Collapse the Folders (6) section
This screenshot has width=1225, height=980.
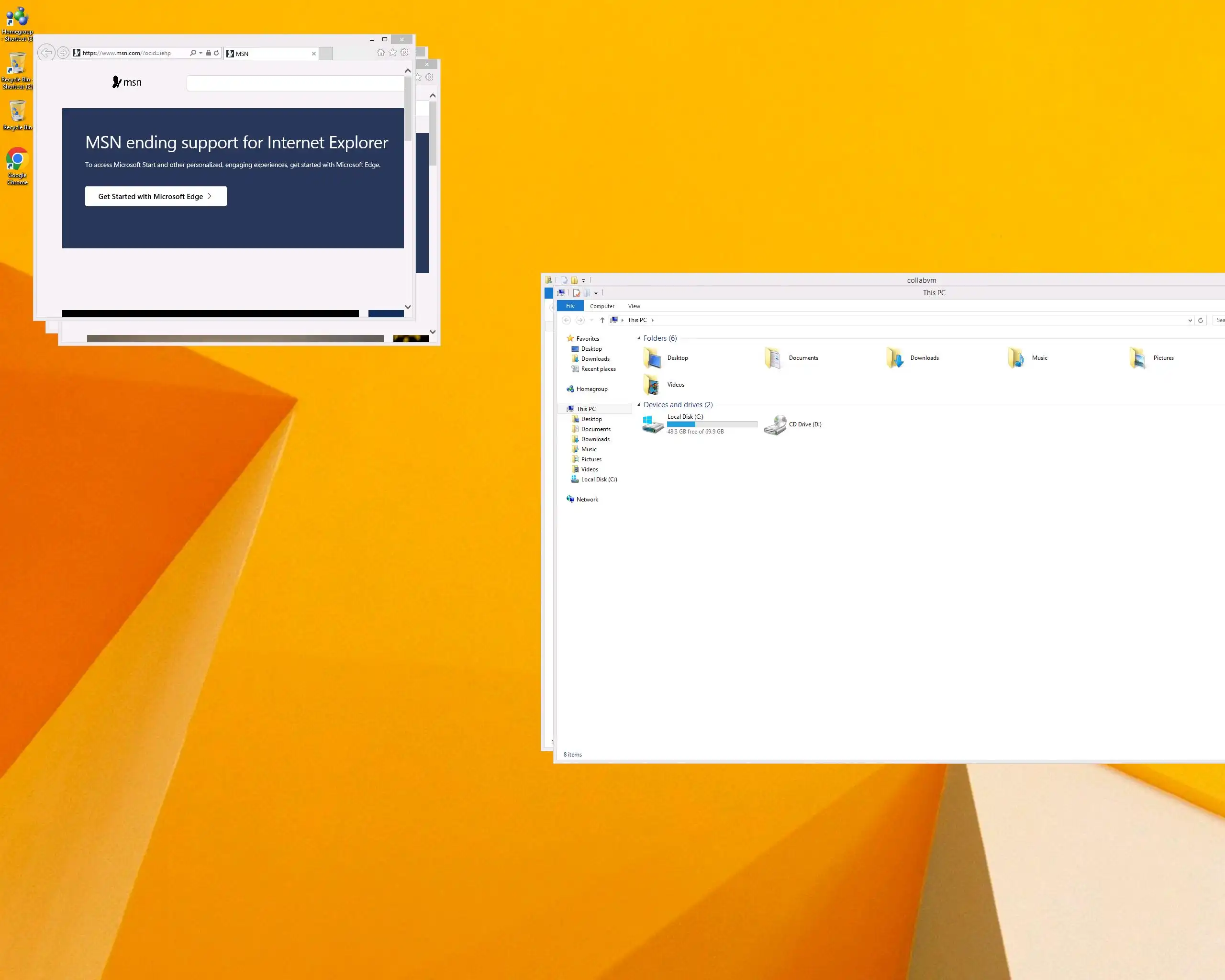[x=639, y=338]
